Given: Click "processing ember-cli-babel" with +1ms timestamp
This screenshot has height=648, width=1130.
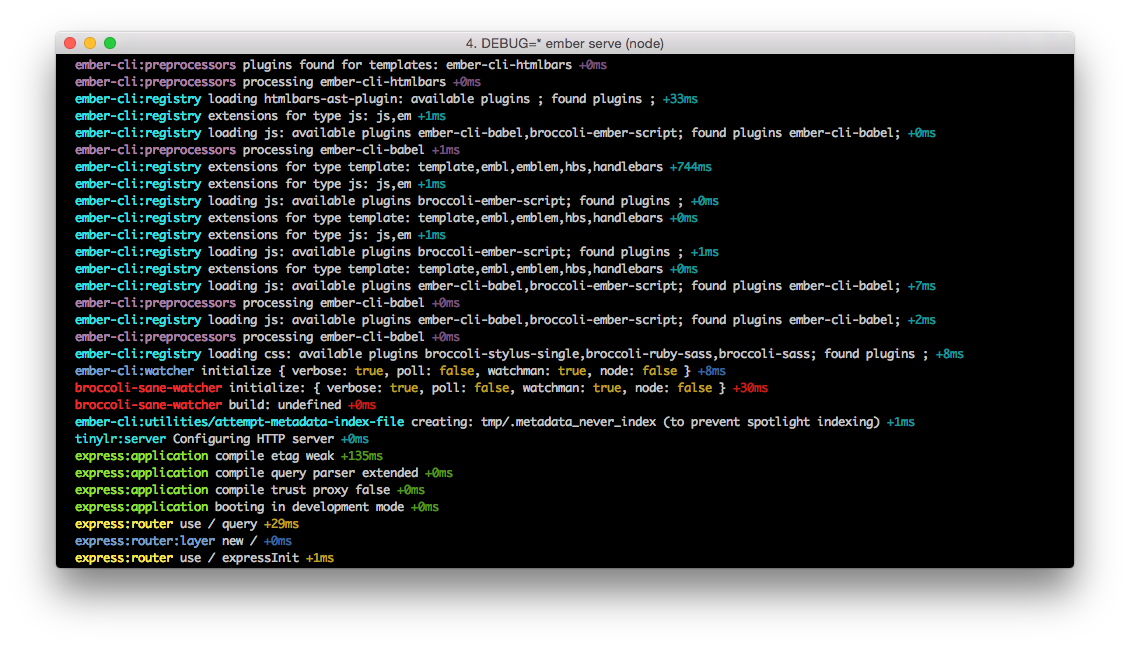Looking at the screenshot, I should pos(333,150).
